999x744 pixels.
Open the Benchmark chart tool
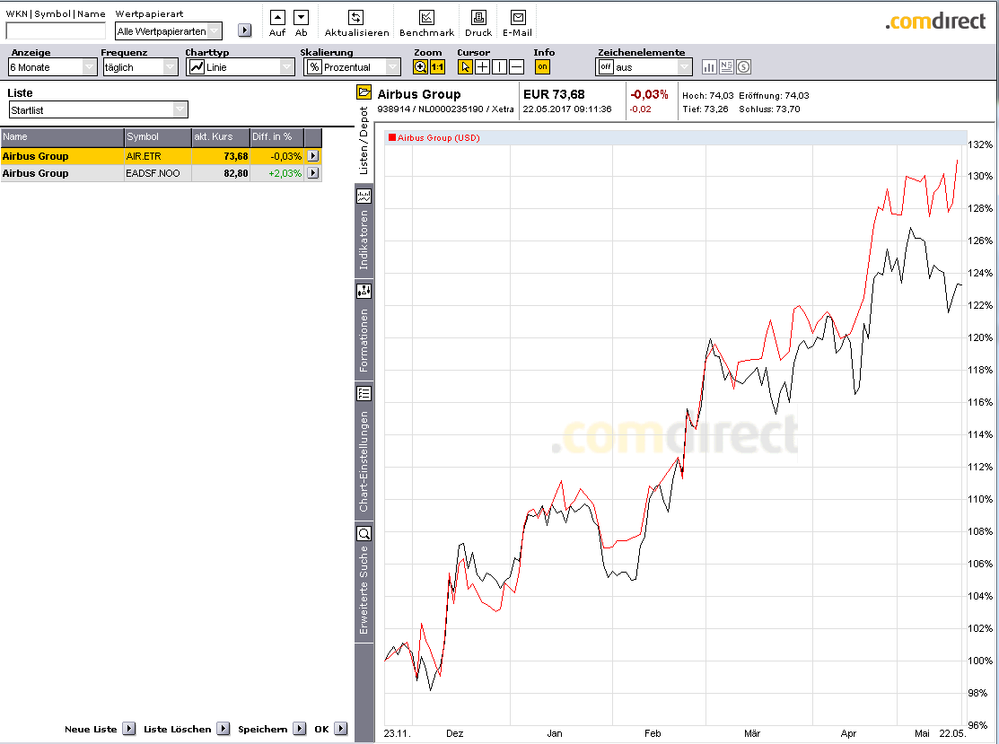[426, 18]
